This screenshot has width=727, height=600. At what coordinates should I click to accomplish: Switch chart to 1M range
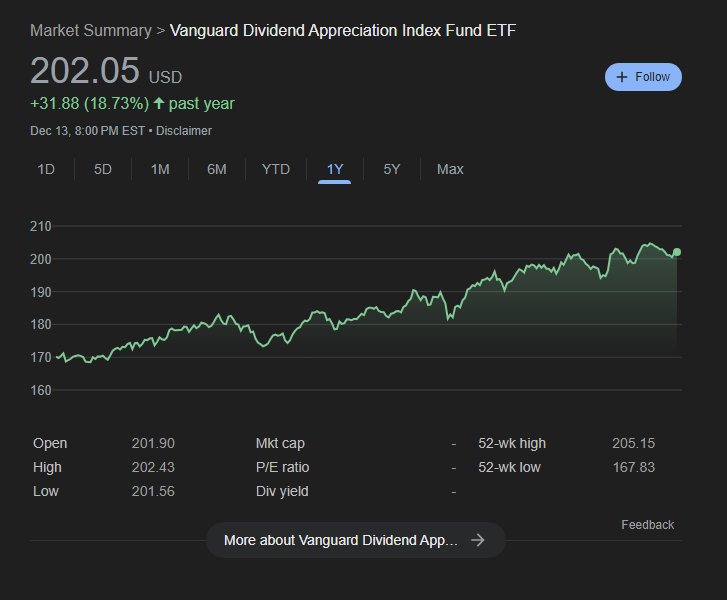tap(160, 169)
